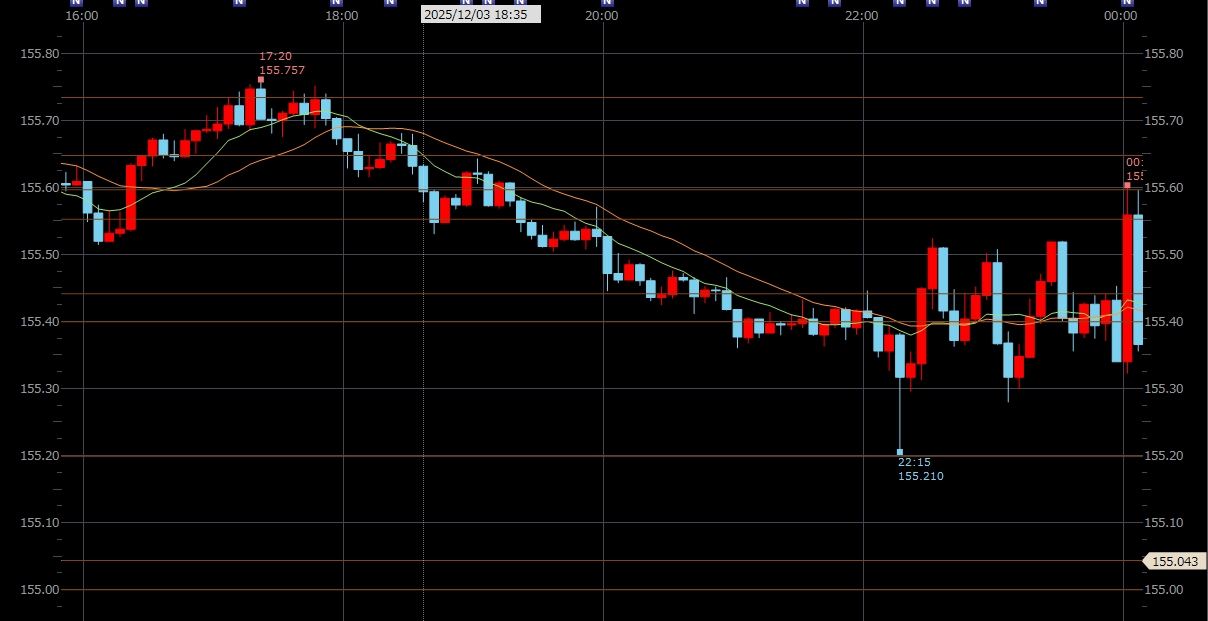Open the last news icon before 22:00
The width and height of the screenshot is (1208, 621).
[x=834, y=3]
